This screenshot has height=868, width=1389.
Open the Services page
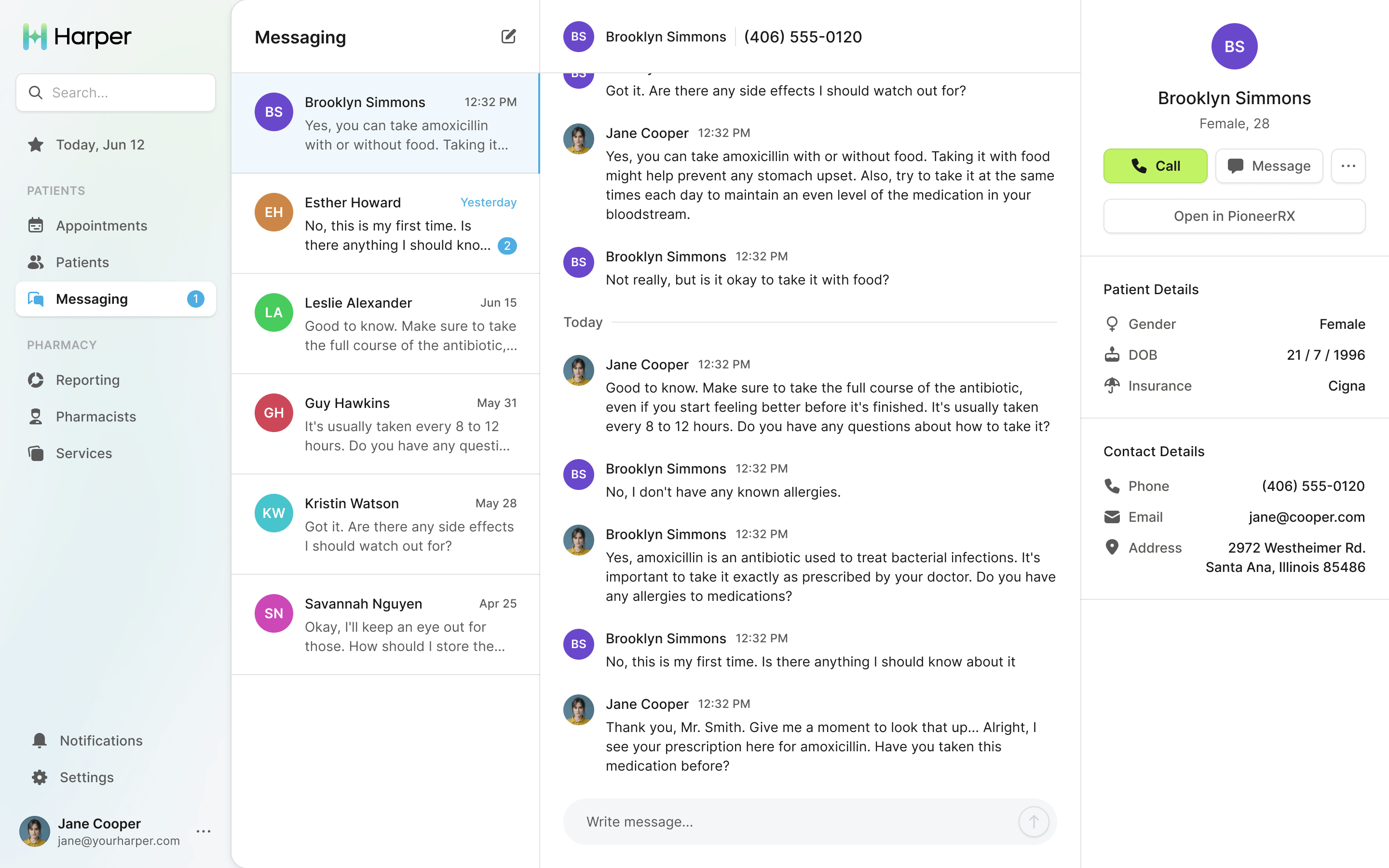pyautogui.click(x=84, y=453)
